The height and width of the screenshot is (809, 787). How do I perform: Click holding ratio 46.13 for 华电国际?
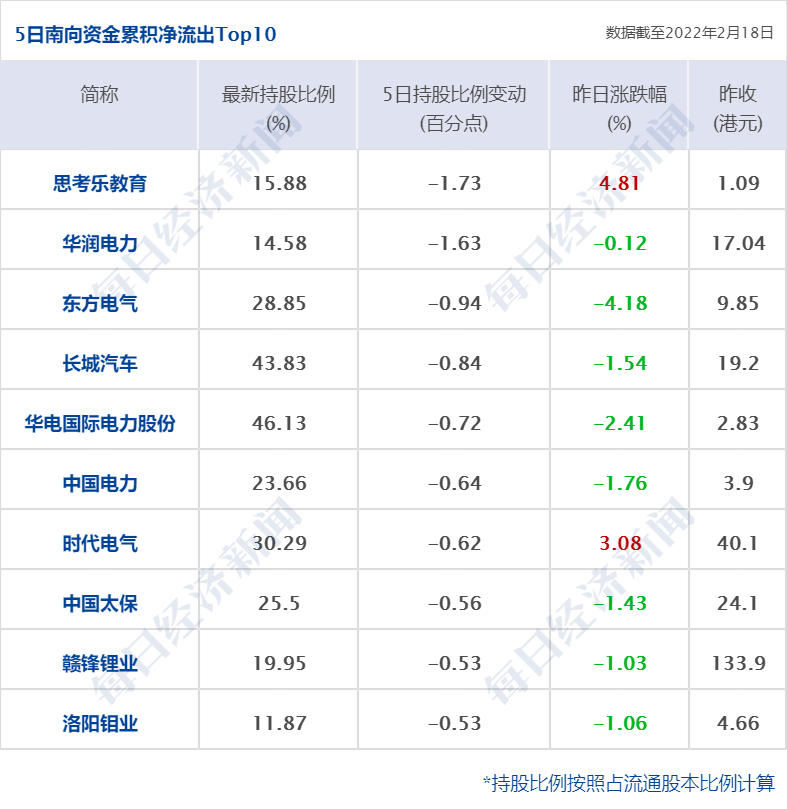[x=279, y=423]
